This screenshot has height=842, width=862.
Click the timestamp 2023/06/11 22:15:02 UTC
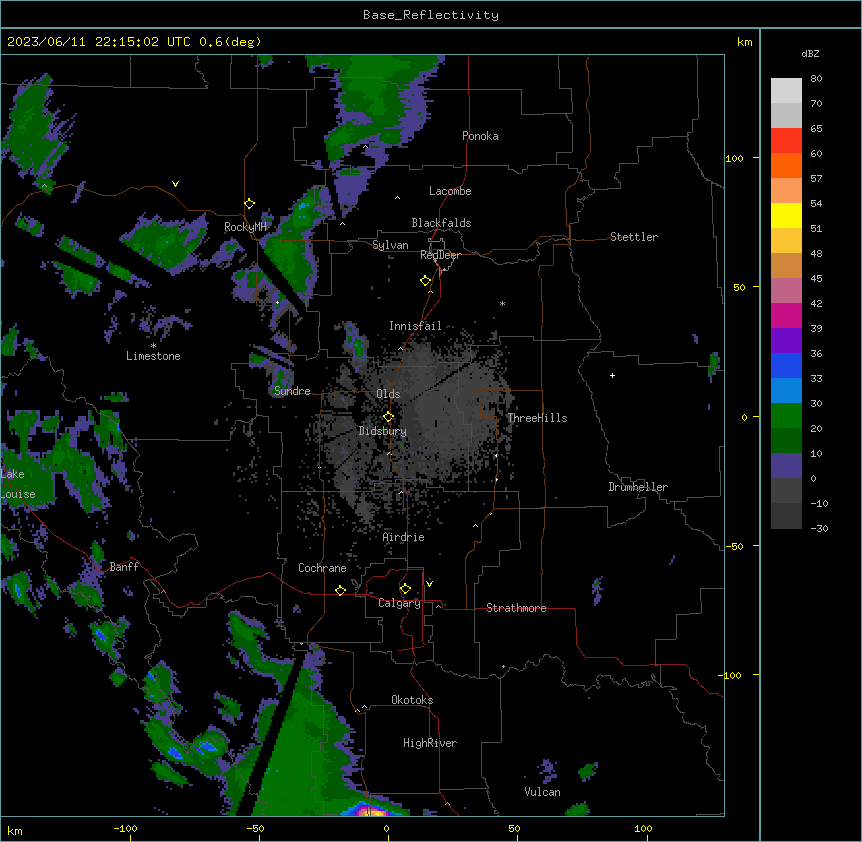[98, 42]
